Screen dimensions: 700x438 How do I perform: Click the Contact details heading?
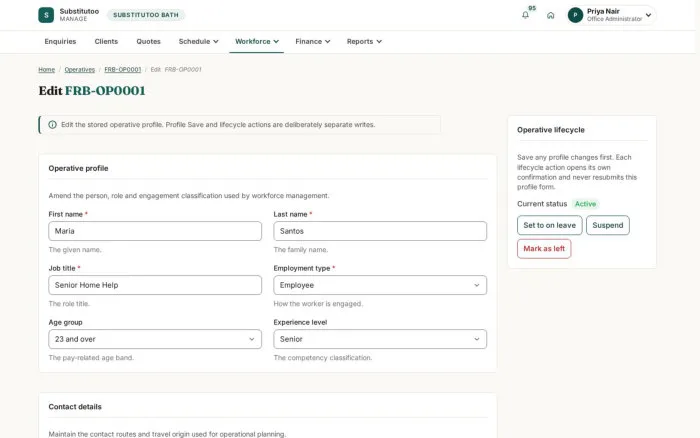click(75, 407)
